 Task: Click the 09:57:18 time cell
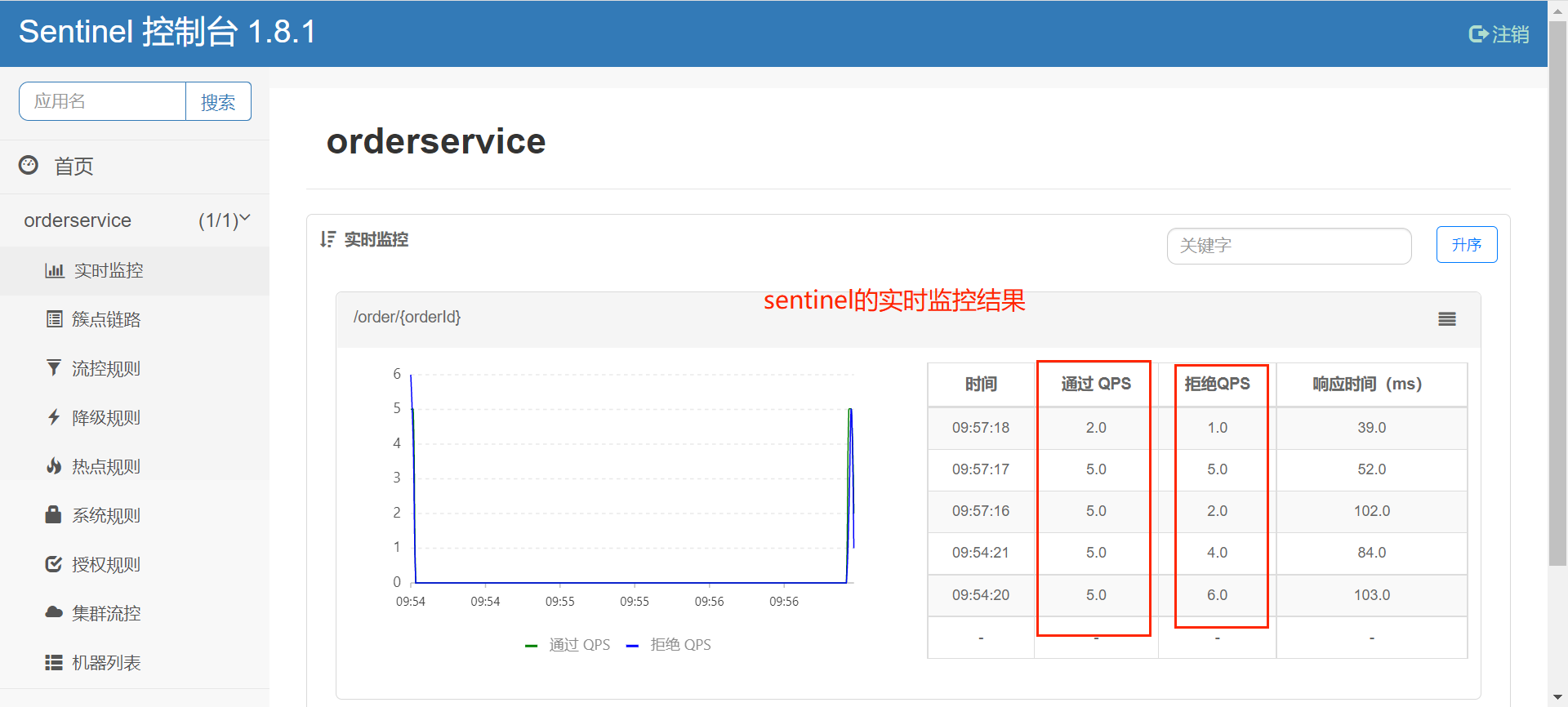[x=981, y=428]
